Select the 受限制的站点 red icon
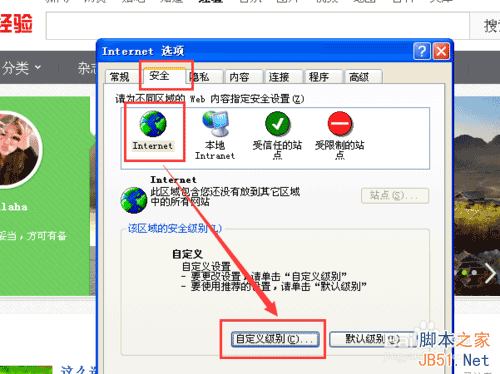 [340, 124]
